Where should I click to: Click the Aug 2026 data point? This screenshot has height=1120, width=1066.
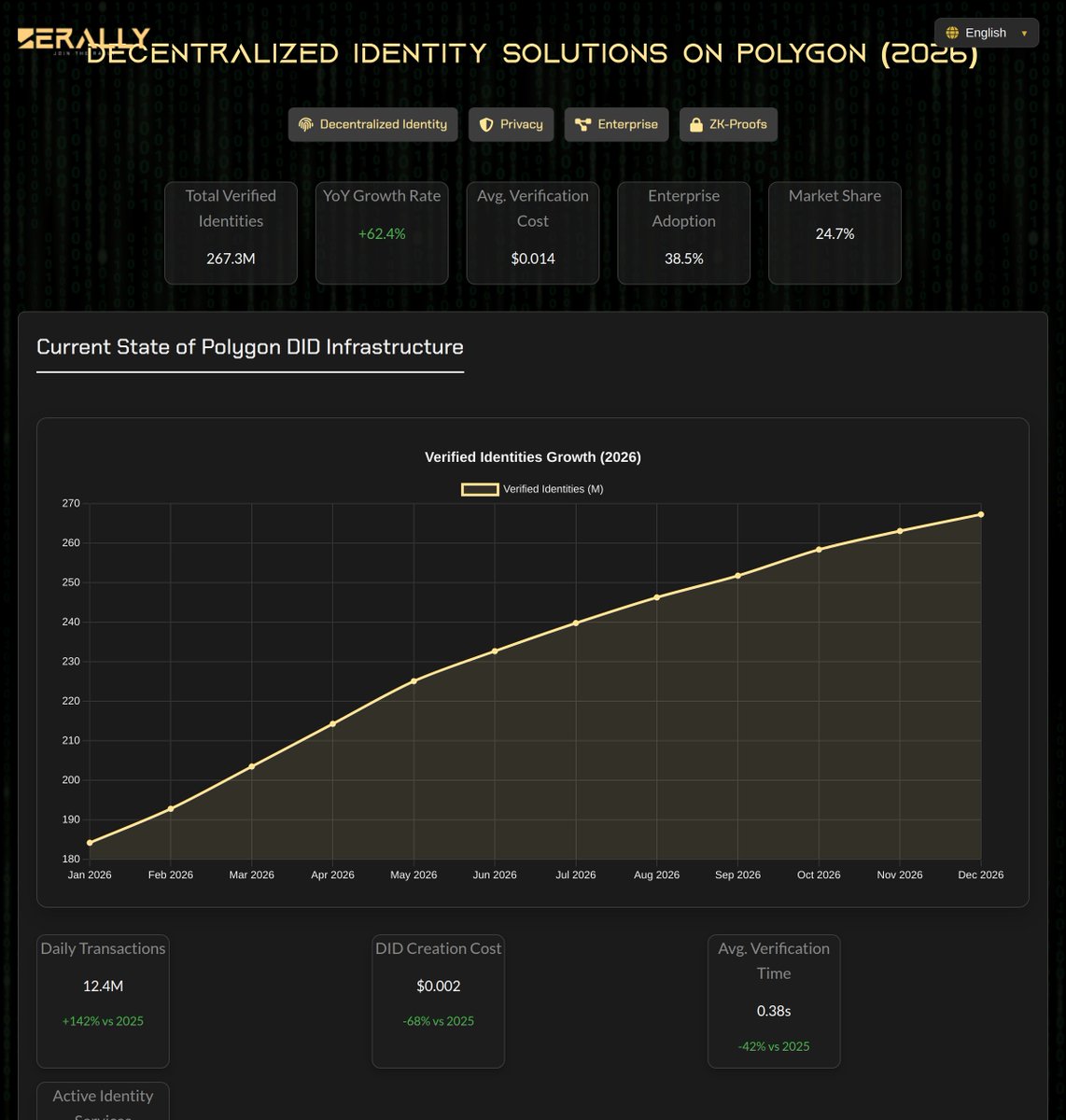(x=657, y=596)
